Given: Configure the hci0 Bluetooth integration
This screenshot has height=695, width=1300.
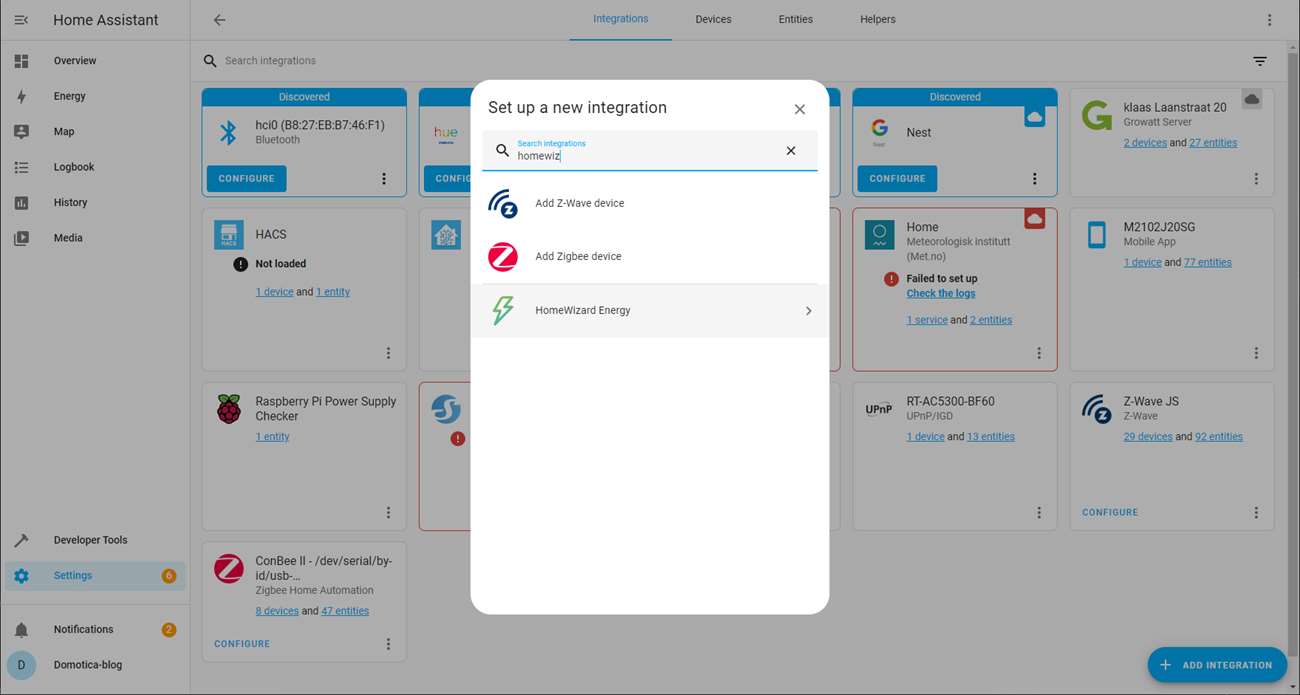Looking at the screenshot, I should [x=247, y=179].
